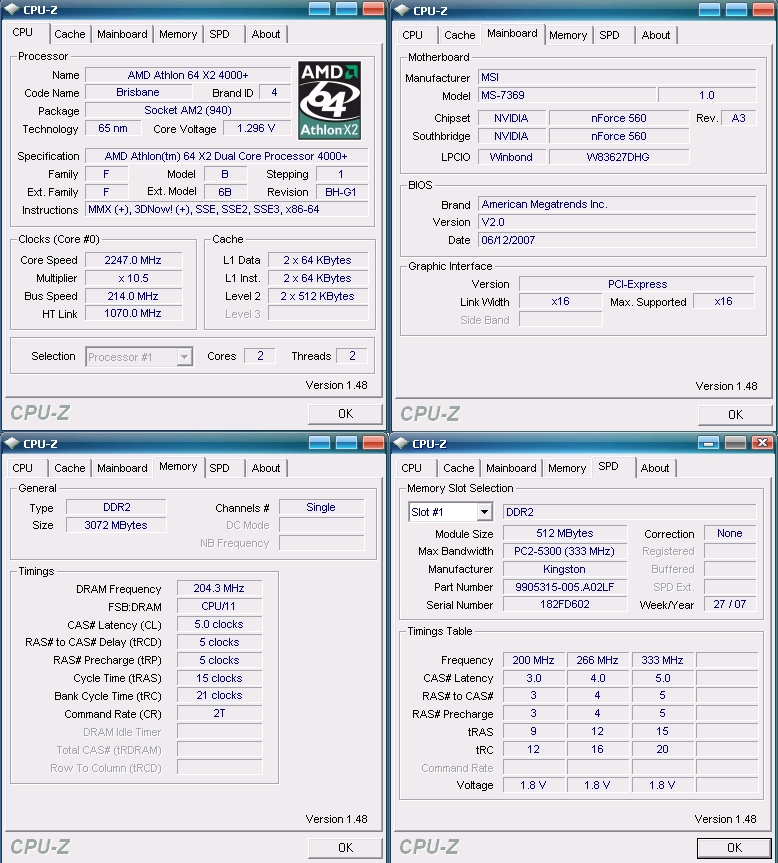The width and height of the screenshot is (778, 863).
Task: Click the motherboard Model value 'MS-7369'
Action: click(x=567, y=95)
